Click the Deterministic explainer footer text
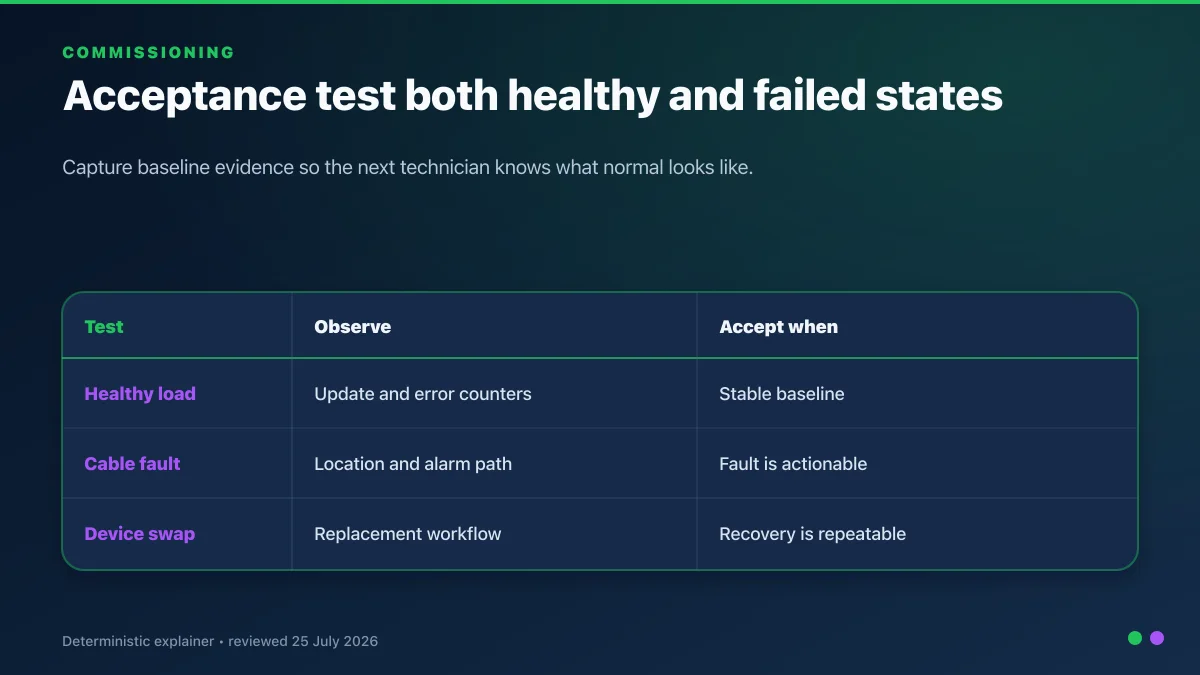The image size is (1200, 675). pyautogui.click(x=138, y=641)
